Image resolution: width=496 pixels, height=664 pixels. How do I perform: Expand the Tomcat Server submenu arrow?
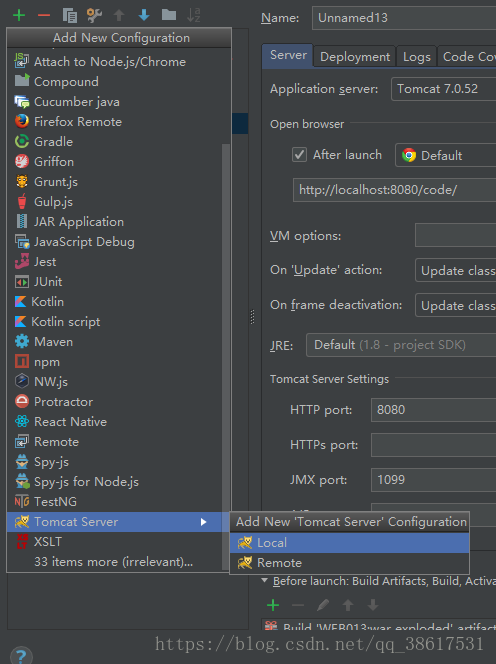(x=203, y=522)
